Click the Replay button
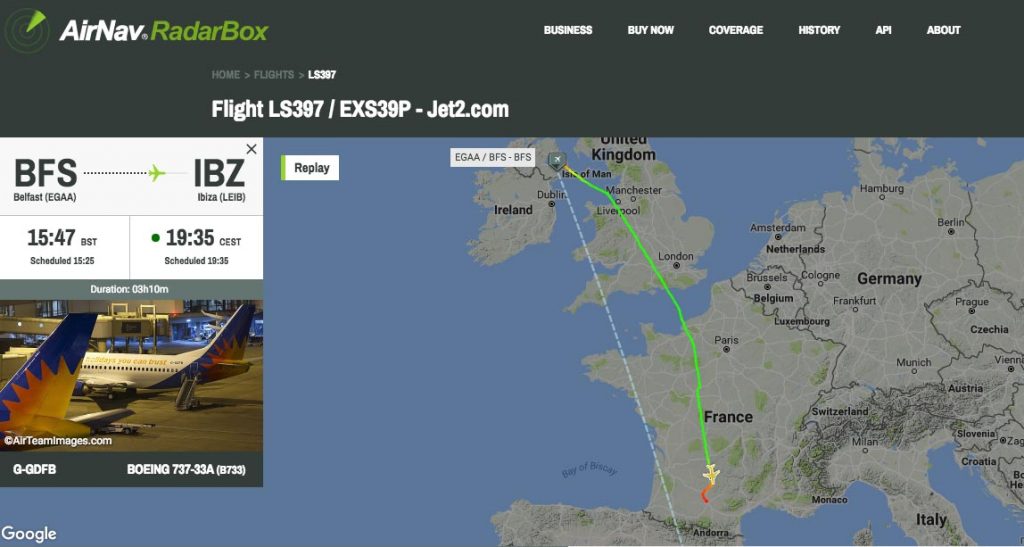Viewport: 1024px width, 547px height. click(x=310, y=168)
